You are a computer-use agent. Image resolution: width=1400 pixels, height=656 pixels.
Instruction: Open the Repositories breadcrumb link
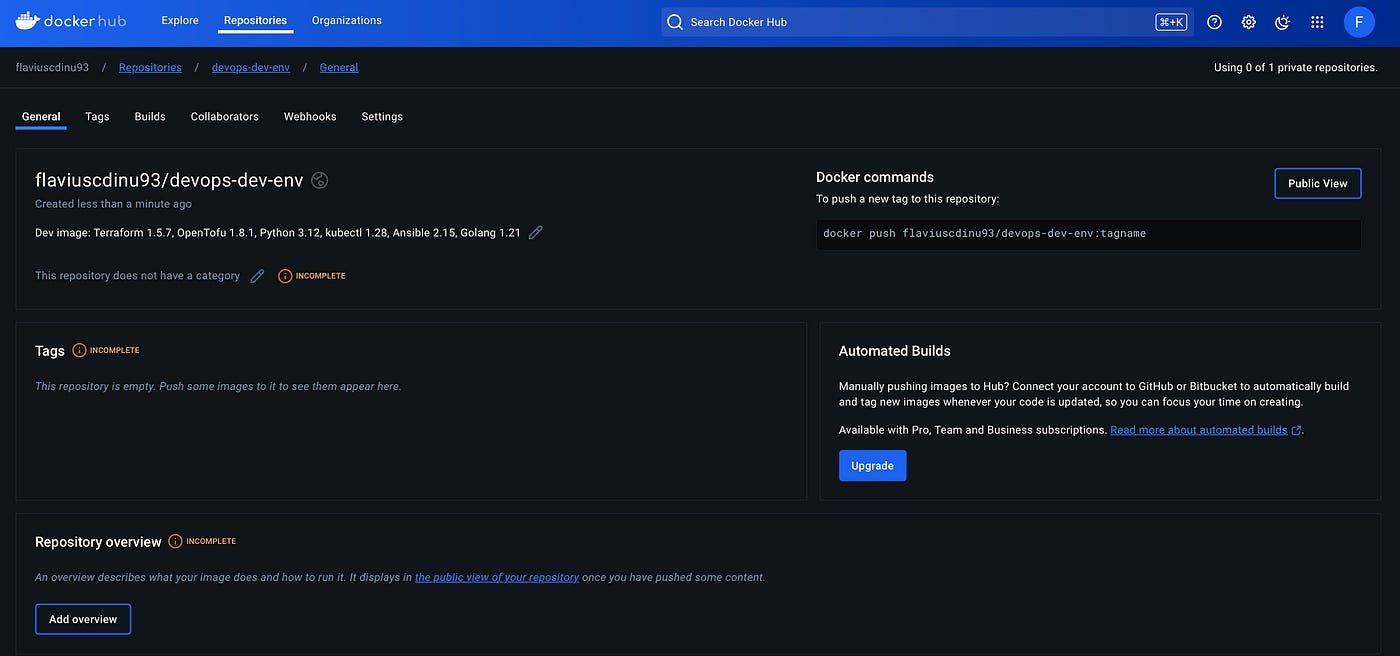tap(150, 68)
